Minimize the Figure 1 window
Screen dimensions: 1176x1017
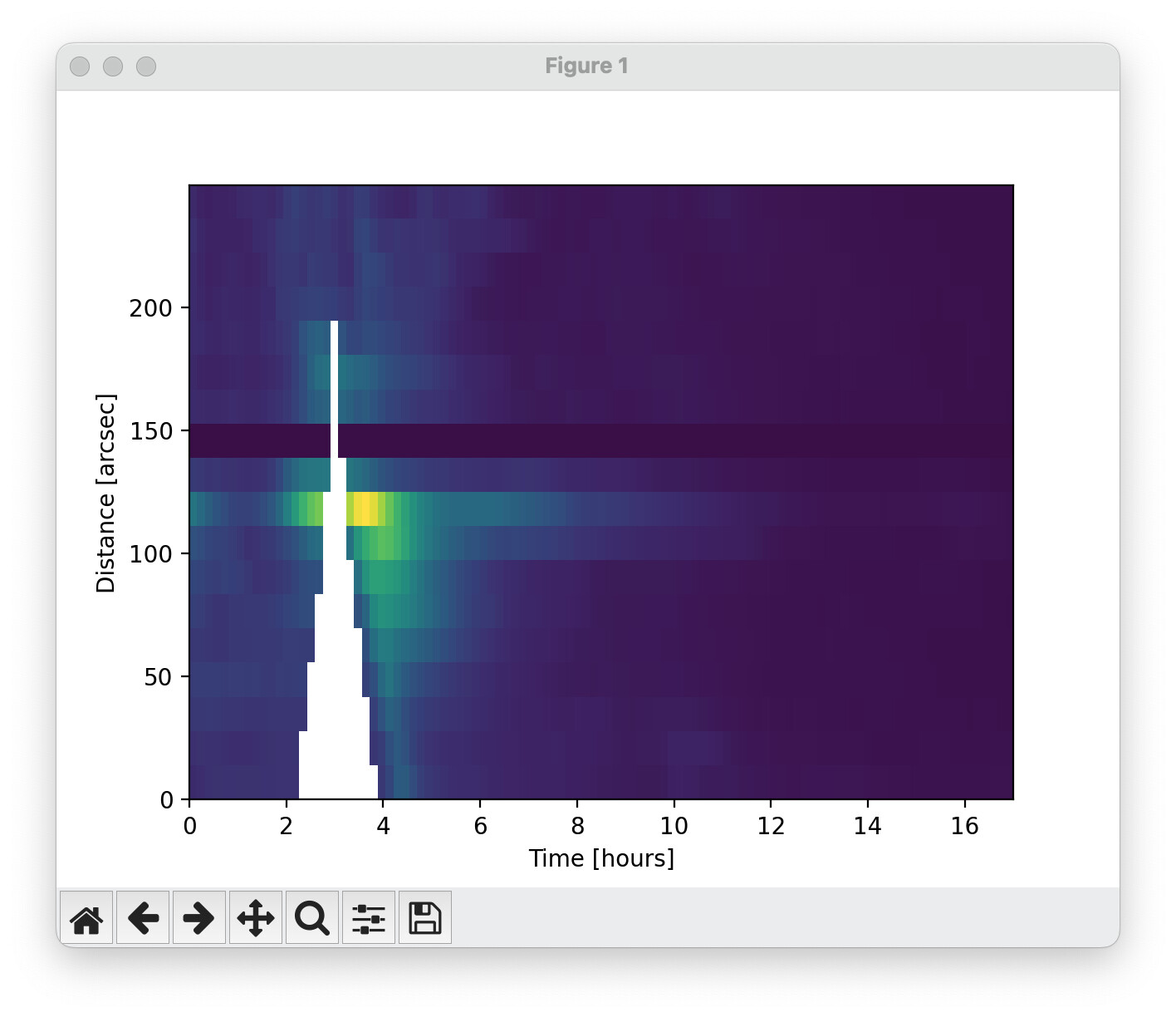pos(113,66)
